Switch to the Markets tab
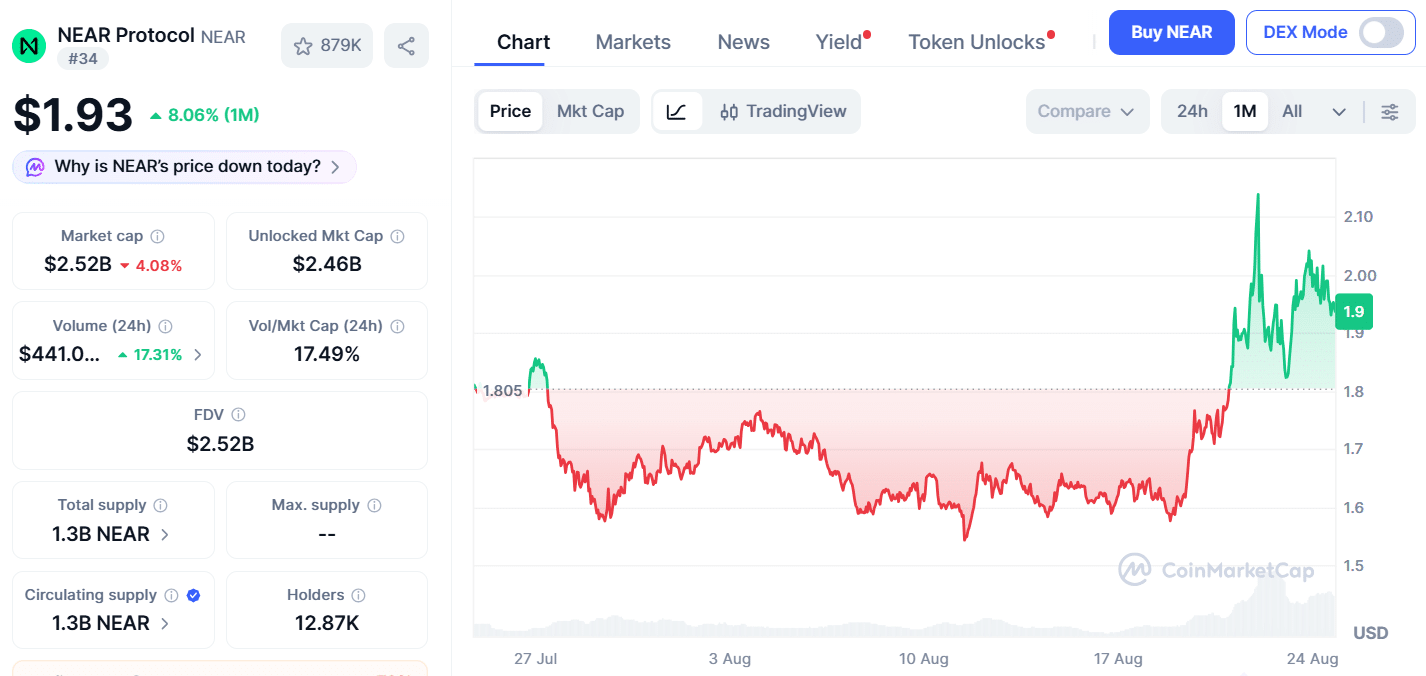1426x676 pixels. coord(633,42)
